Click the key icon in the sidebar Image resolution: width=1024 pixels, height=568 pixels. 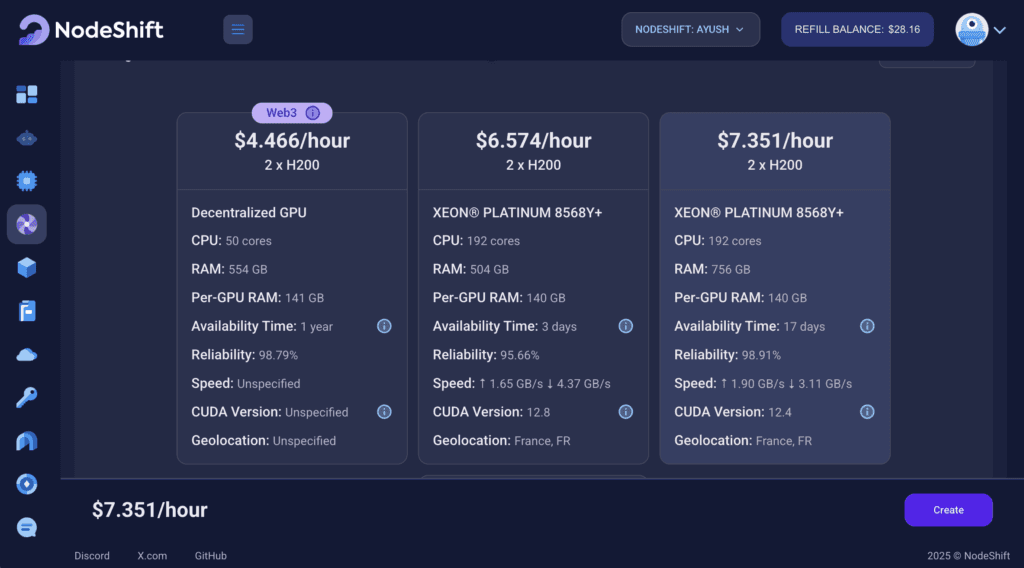click(x=27, y=398)
